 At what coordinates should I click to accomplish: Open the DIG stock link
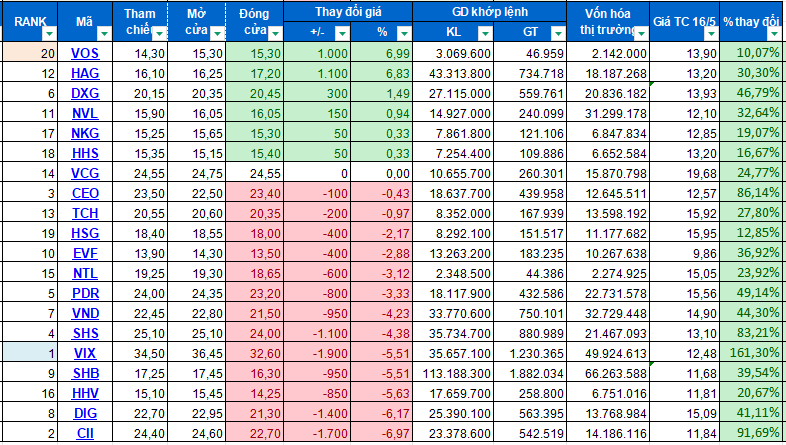tap(85, 413)
